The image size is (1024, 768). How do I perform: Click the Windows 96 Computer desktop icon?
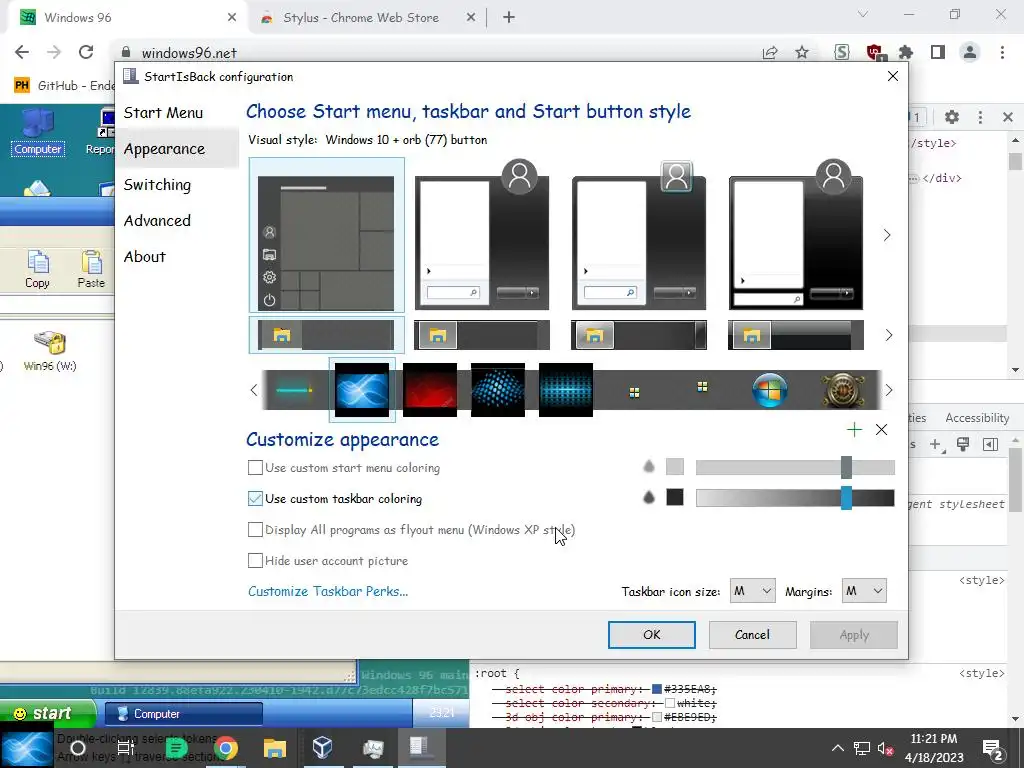38,132
